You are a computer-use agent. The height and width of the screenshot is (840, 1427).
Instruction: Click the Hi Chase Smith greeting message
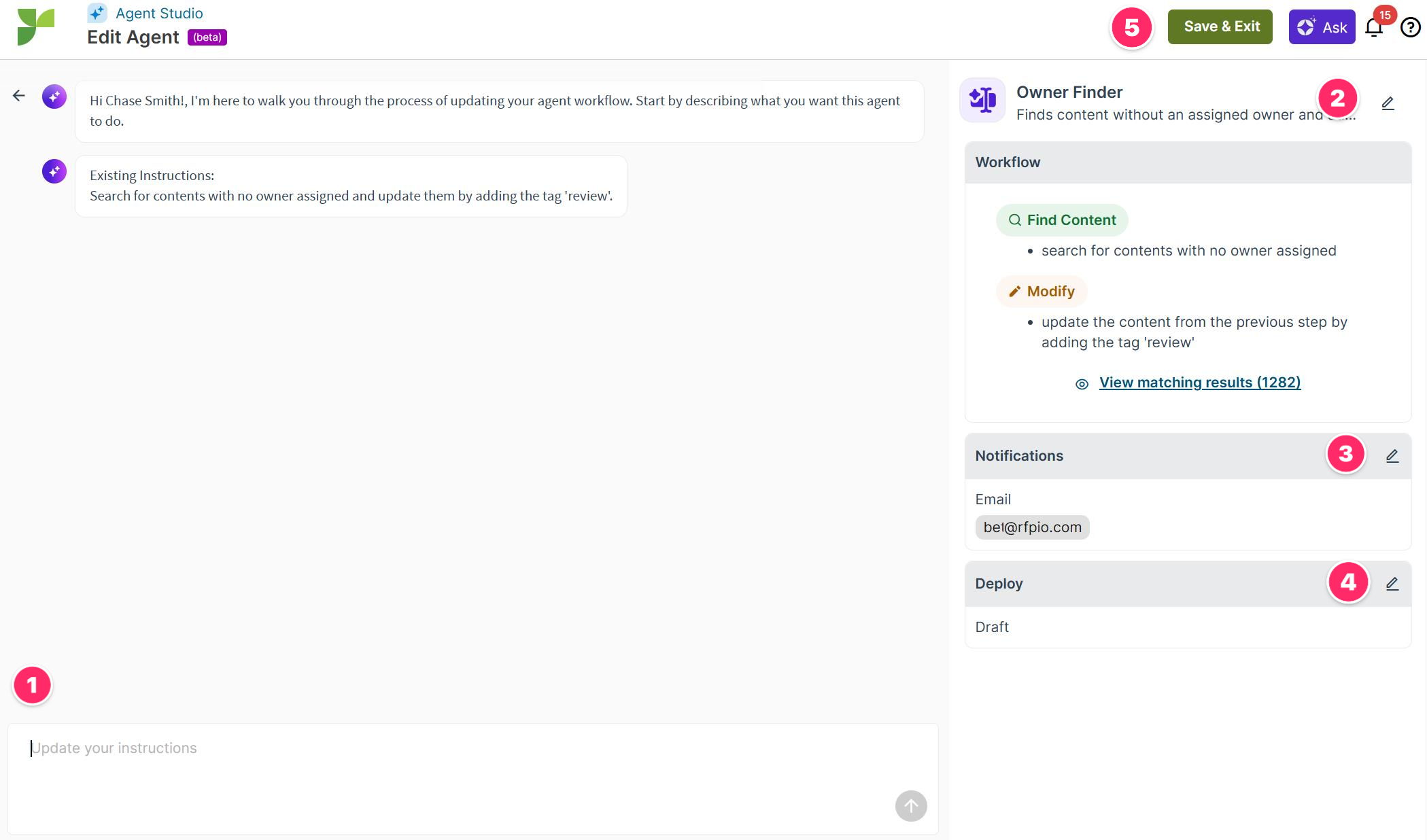pos(499,111)
